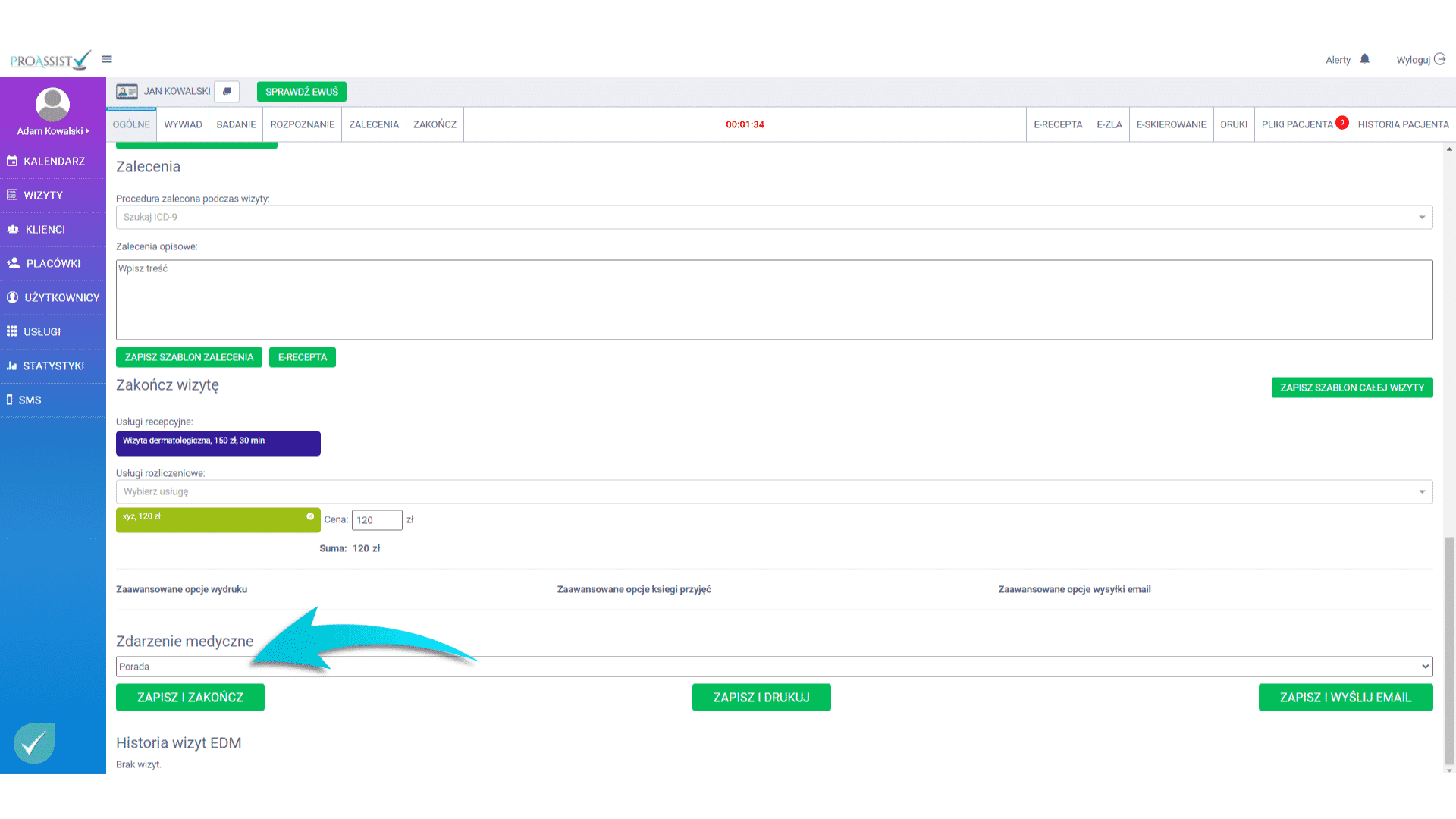Open the SMS sidebar menu item
The image size is (1456, 819).
(x=53, y=400)
